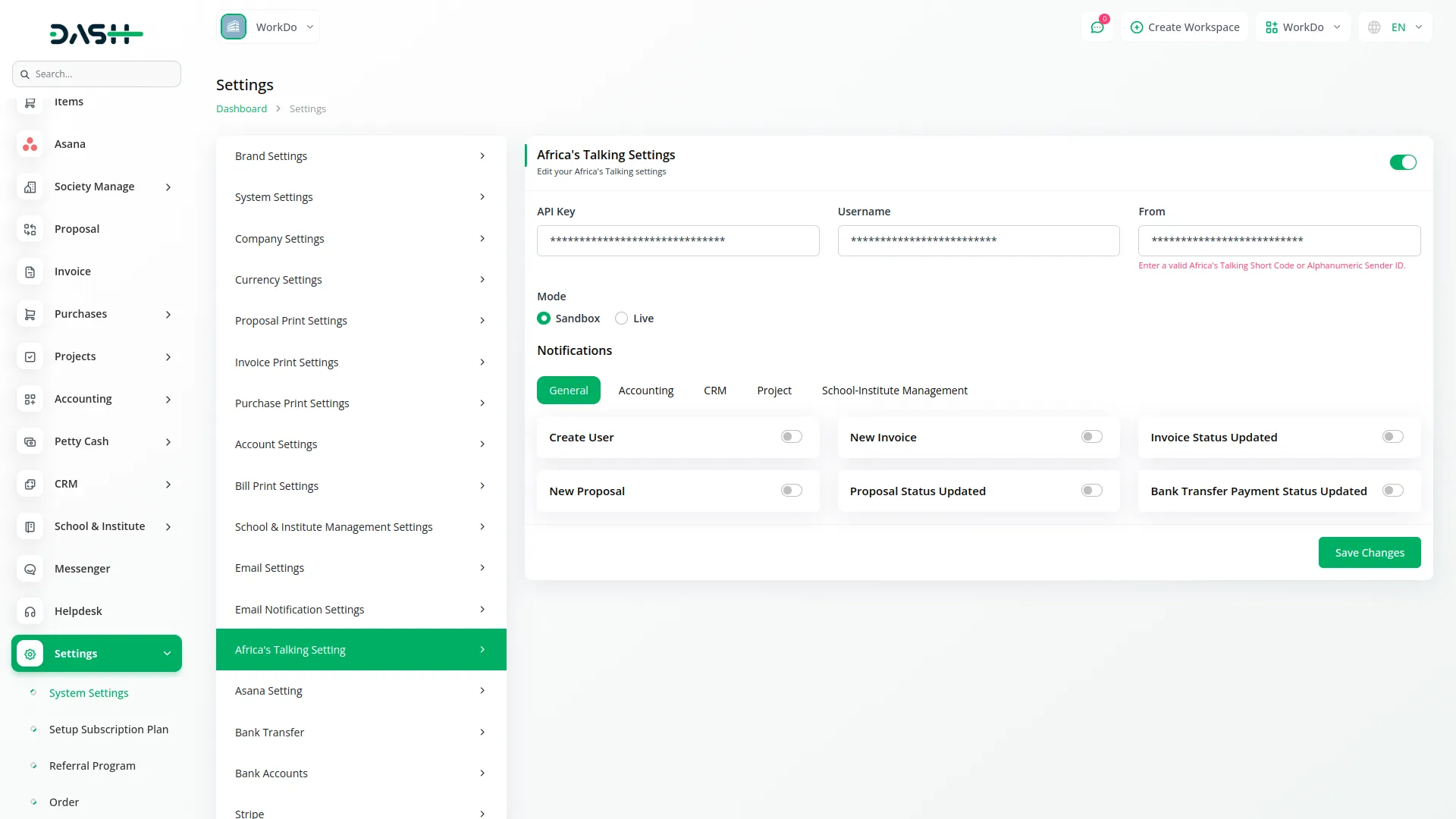This screenshot has width=1456, height=819.
Task: Click the Helpdesk headset icon
Action: 30,611
